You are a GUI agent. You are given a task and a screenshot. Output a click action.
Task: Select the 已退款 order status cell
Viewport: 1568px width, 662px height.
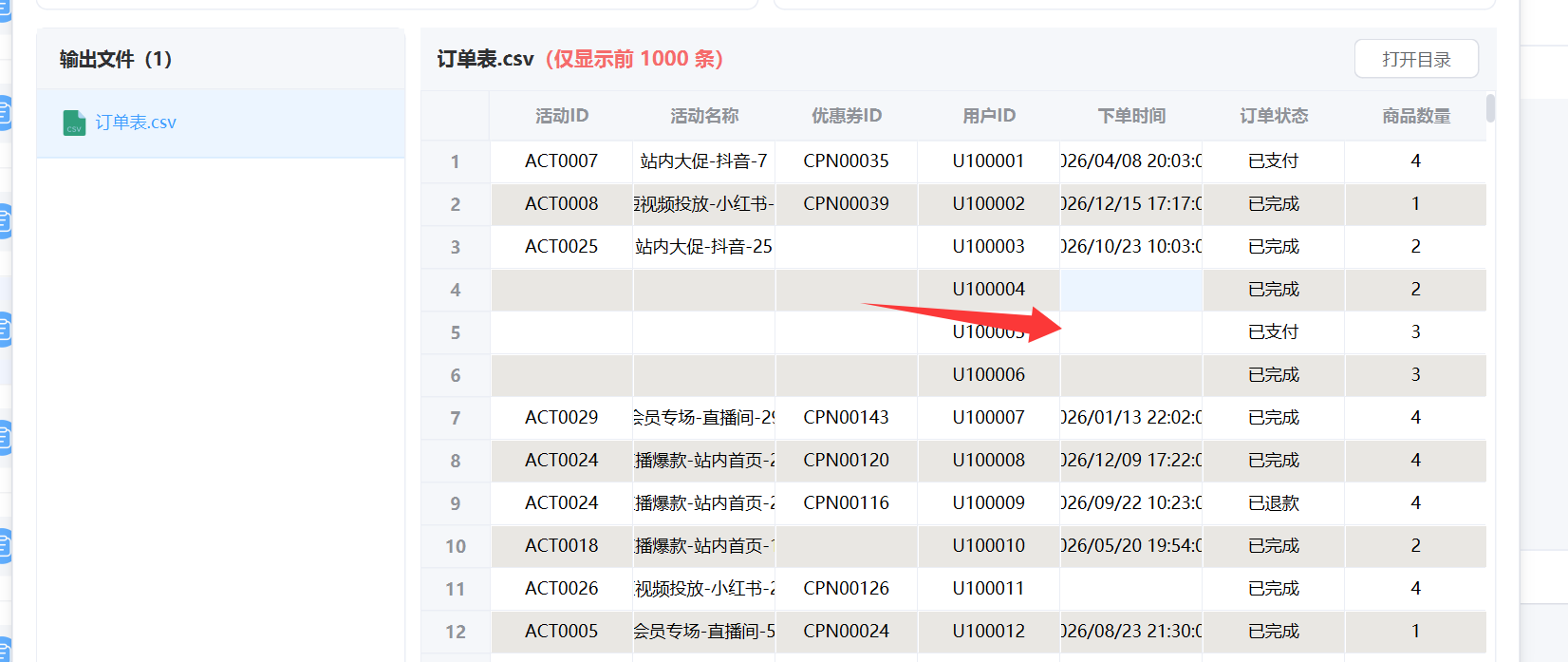coord(1273,503)
